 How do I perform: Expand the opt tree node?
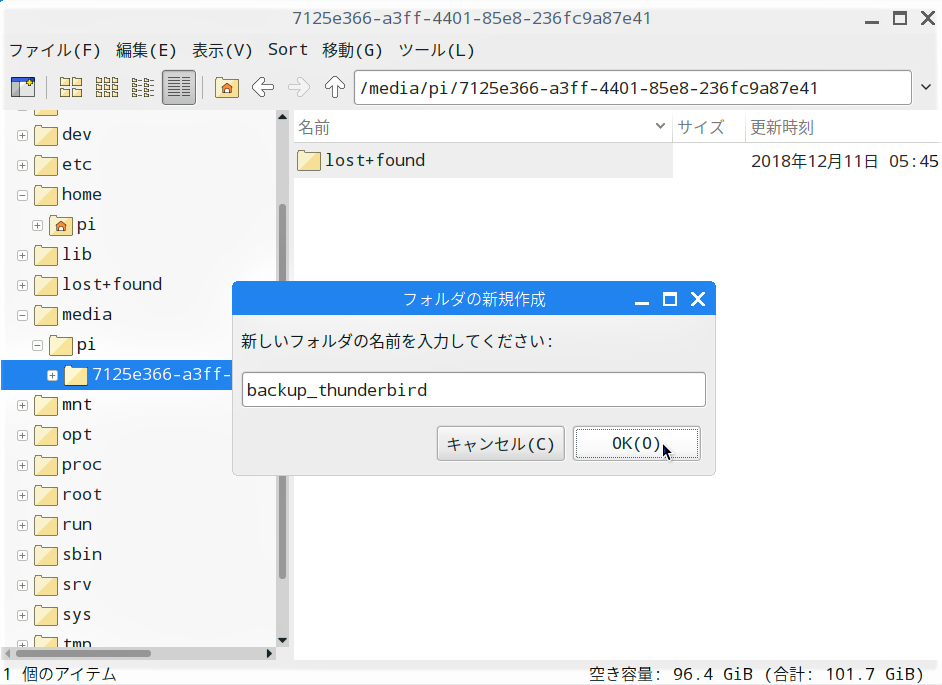tap(22, 436)
